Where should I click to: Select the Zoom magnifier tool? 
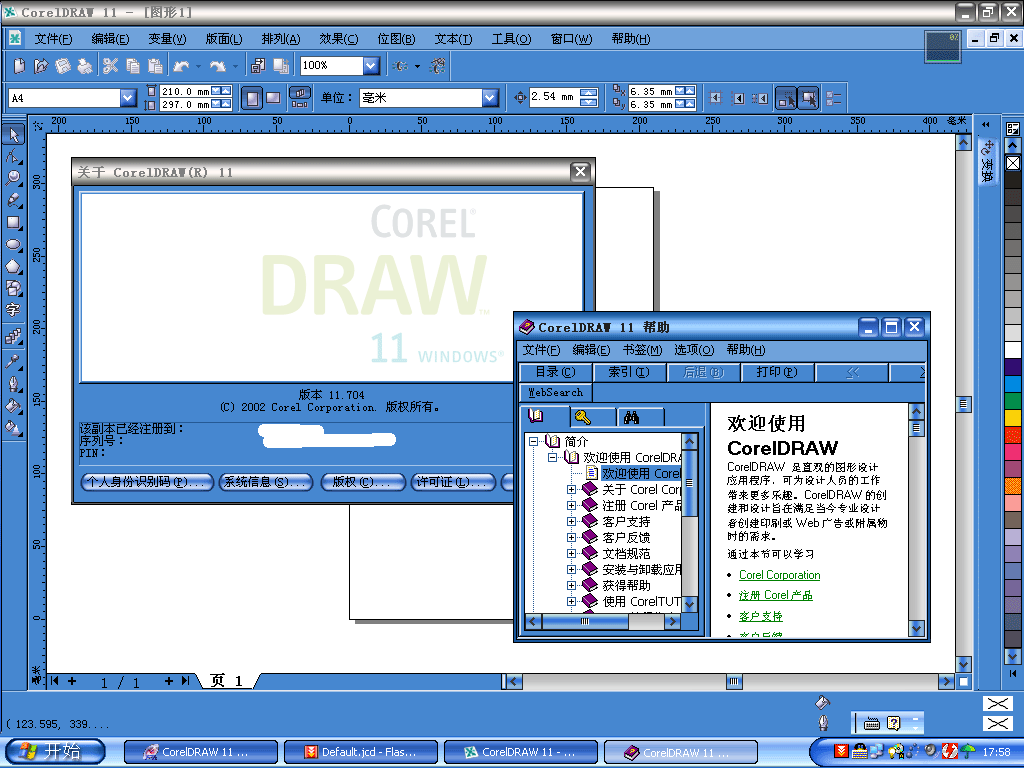click(x=14, y=178)
